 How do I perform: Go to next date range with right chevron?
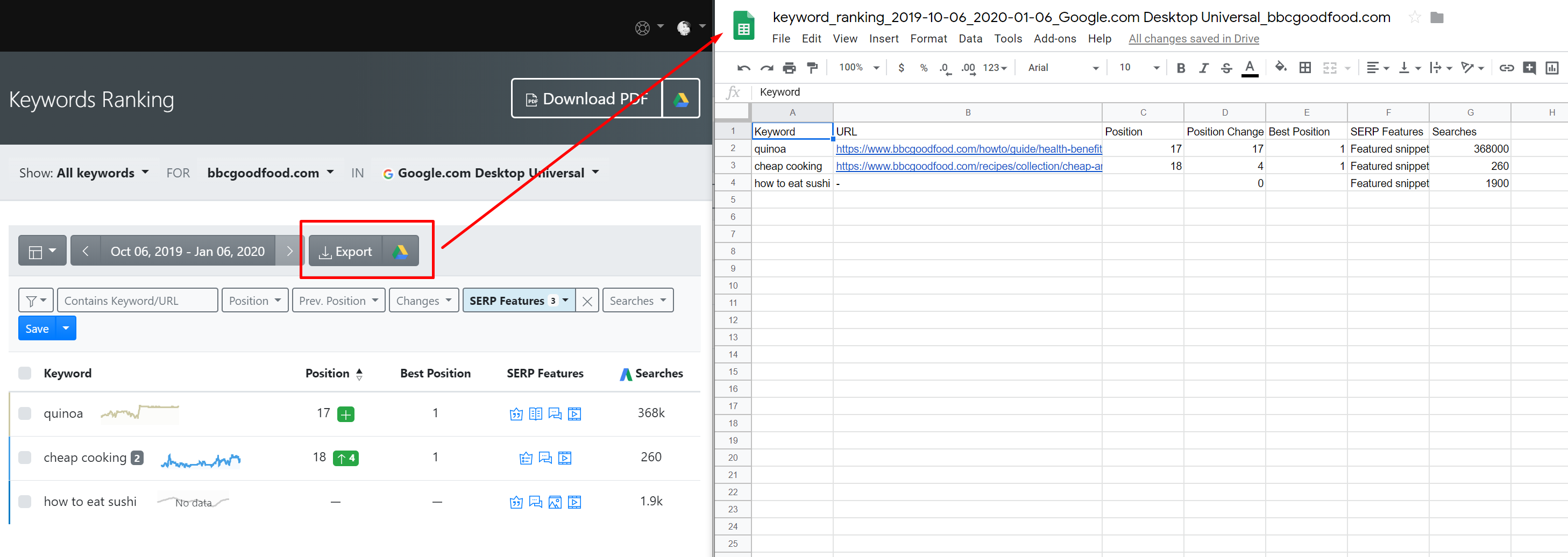click(x=289, y=251)
